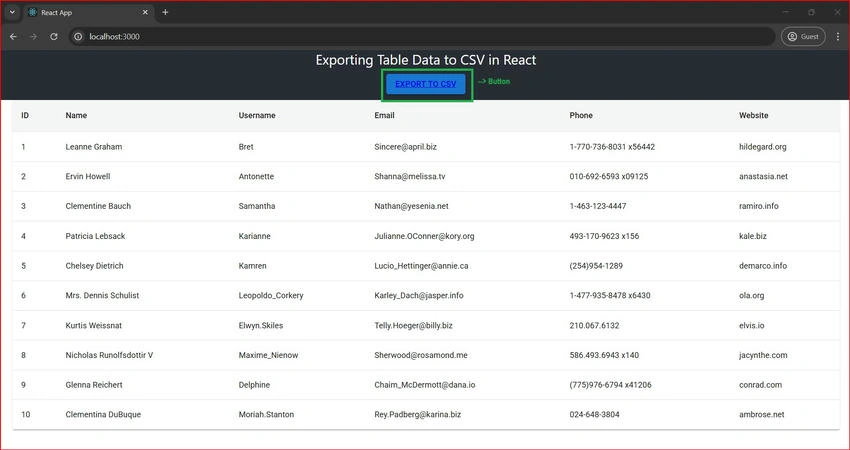Click the username Leopoldo_Corkery
Screen dimensions: 850x450
click(x=271, y=295)
